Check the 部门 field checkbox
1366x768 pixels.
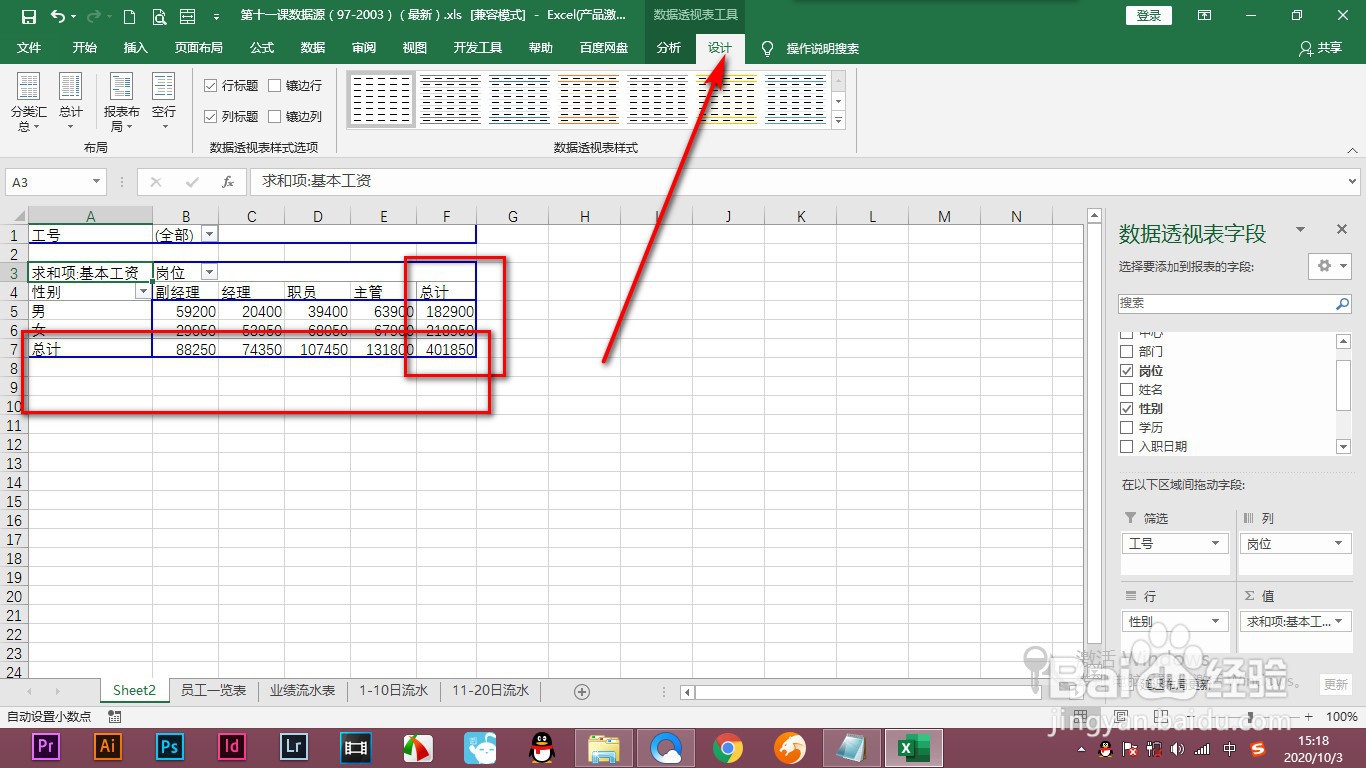(x=1127, y=352)
